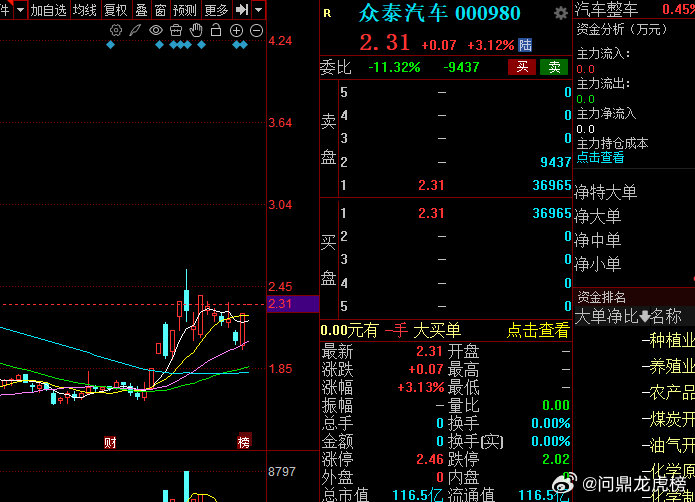Screen dimensions: 695x502
Task: Open quote panel settings gear
Action: click(x=561, y=13)
